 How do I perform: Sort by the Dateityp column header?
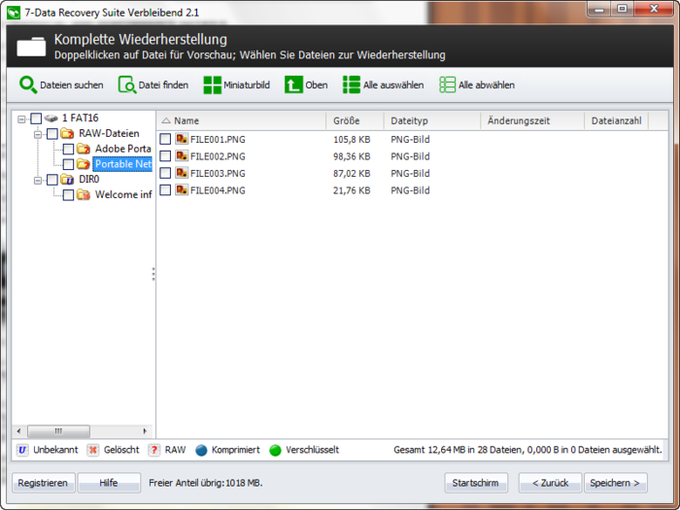pyautogui.click(x=432, y=121)
